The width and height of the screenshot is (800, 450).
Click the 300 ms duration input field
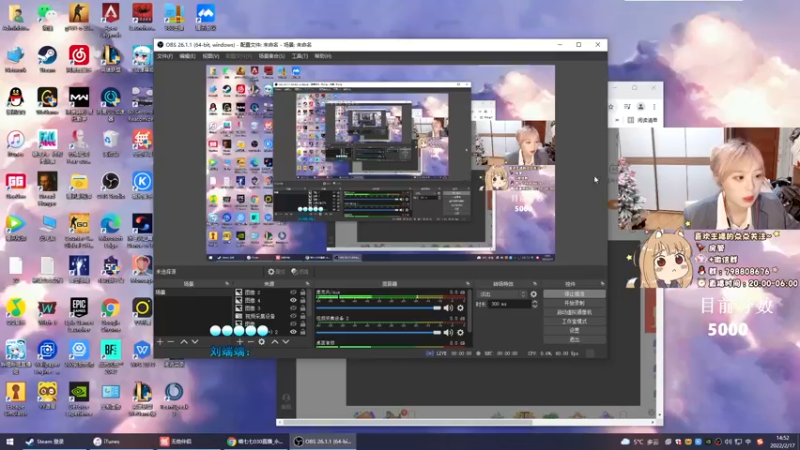pyautogui.click(x=509, y=304)
